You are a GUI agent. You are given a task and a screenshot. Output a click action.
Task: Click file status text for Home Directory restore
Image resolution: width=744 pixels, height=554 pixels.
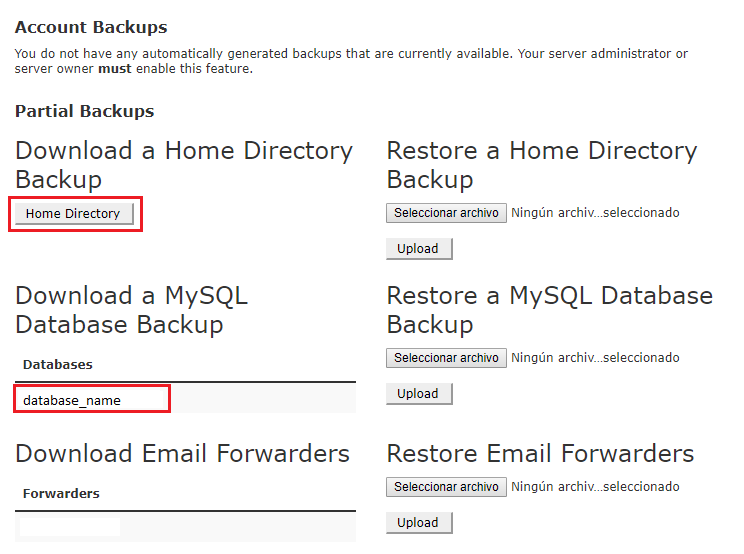tap(595, 213)
